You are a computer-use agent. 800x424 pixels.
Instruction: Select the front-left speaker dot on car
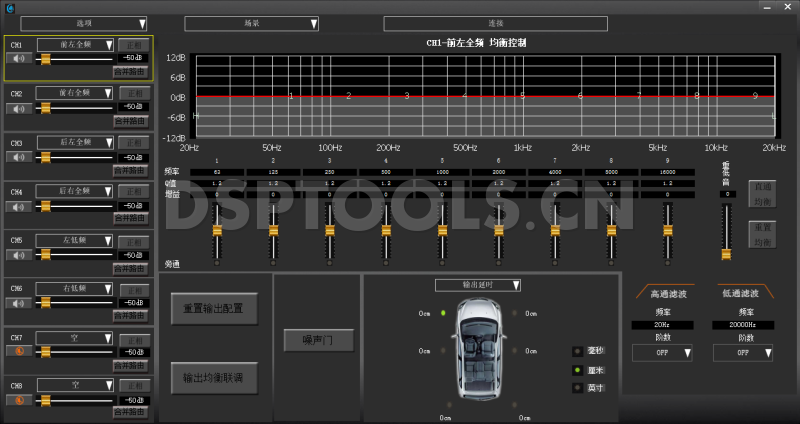click(x=442, y=313)
